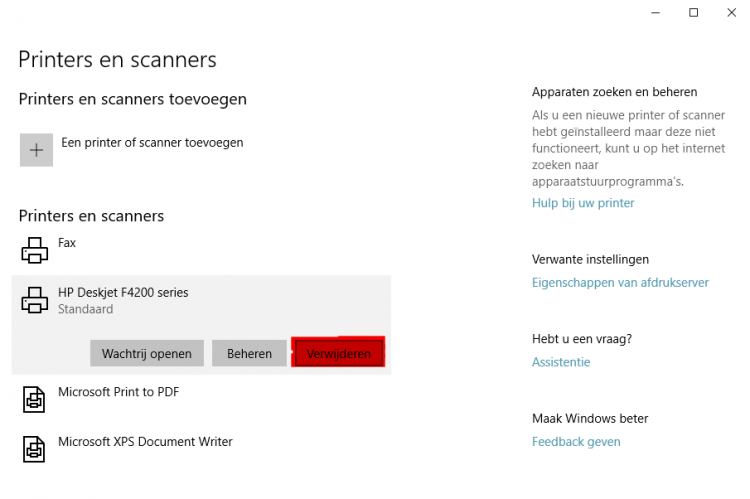This screenshot has height=499, width=750.
Task: Minimize the settings window
Action: tap(656, 13)
